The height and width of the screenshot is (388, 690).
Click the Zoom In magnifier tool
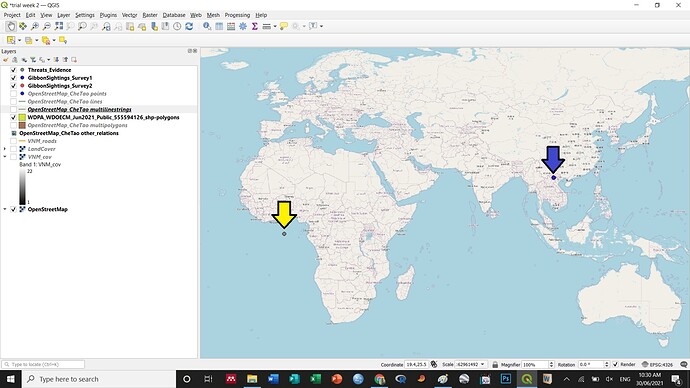point(35,26)
